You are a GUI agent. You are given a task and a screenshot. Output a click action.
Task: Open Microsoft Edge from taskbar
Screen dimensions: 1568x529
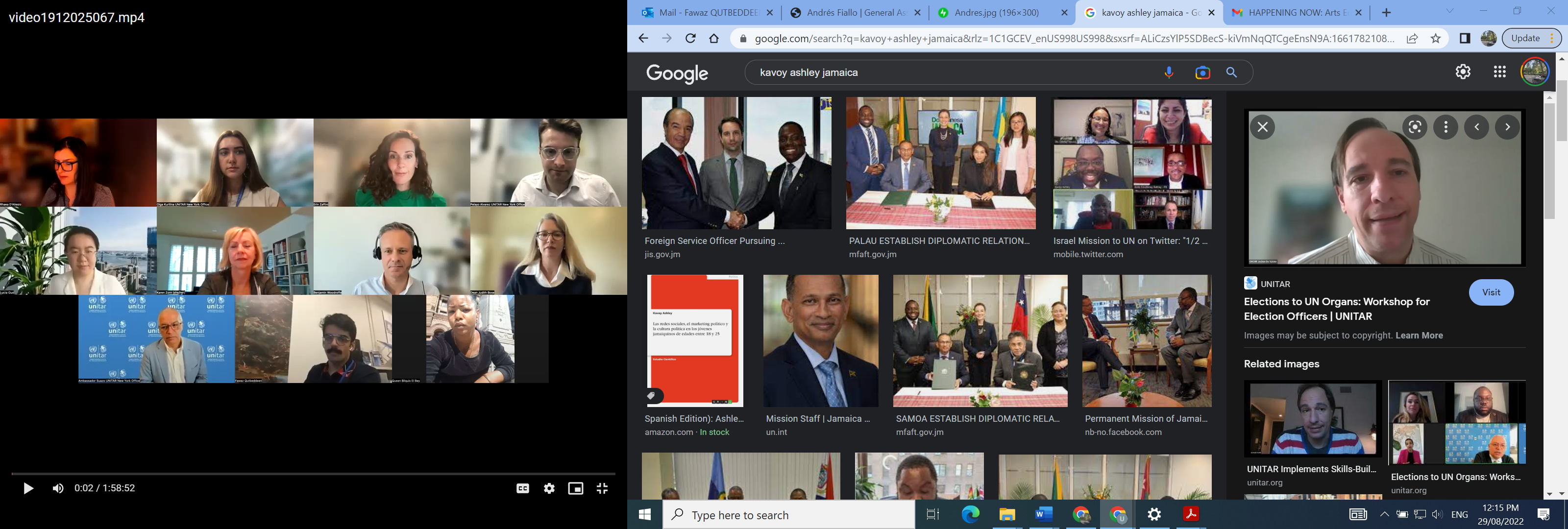(x=970, y=514)
